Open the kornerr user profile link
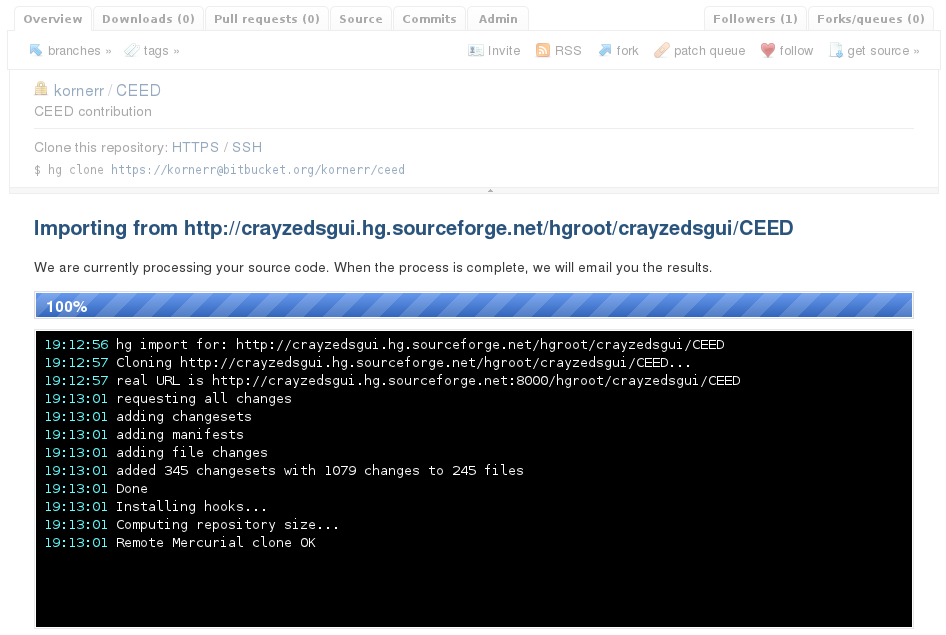The width and height of the screenshot is (946, 635). click(x=79, y=90)
